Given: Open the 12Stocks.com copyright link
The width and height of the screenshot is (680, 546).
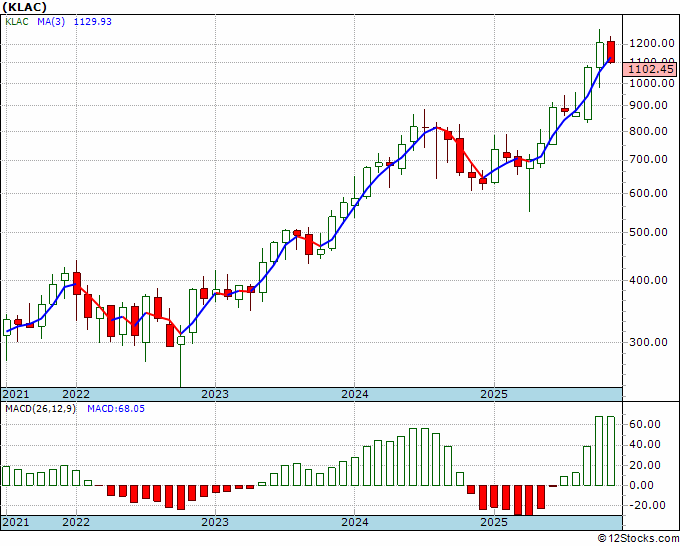Looking at the screenshot, I should click(x=639, y=539).
